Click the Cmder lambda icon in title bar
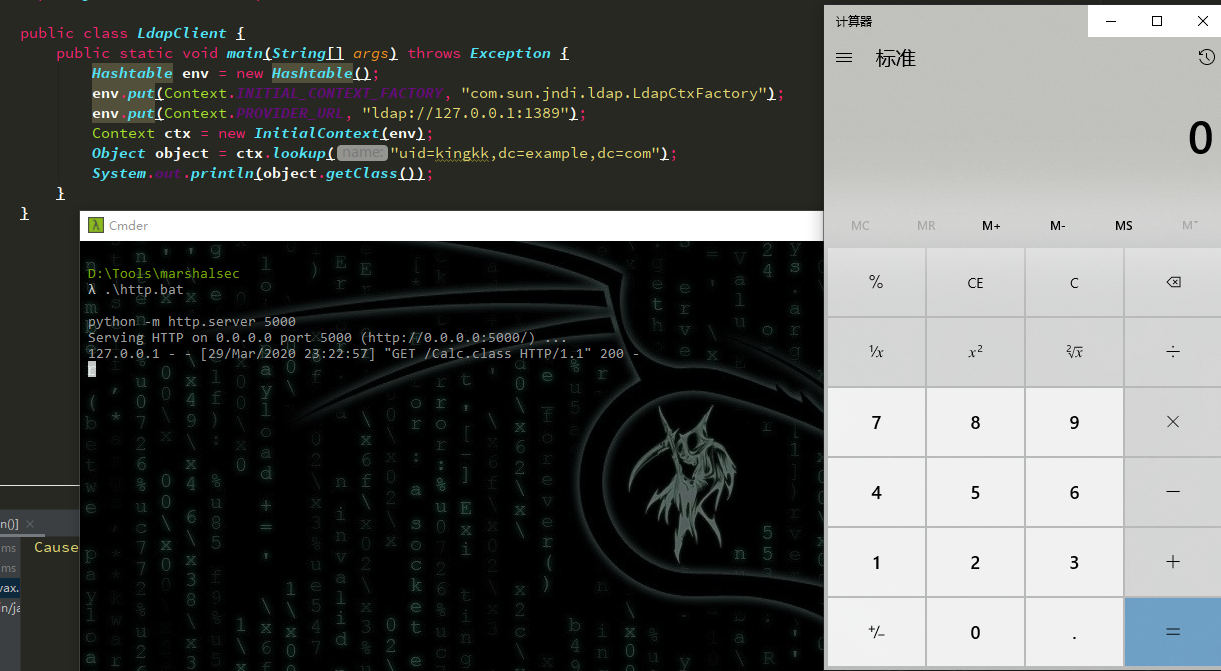 (x=95, y=225)
